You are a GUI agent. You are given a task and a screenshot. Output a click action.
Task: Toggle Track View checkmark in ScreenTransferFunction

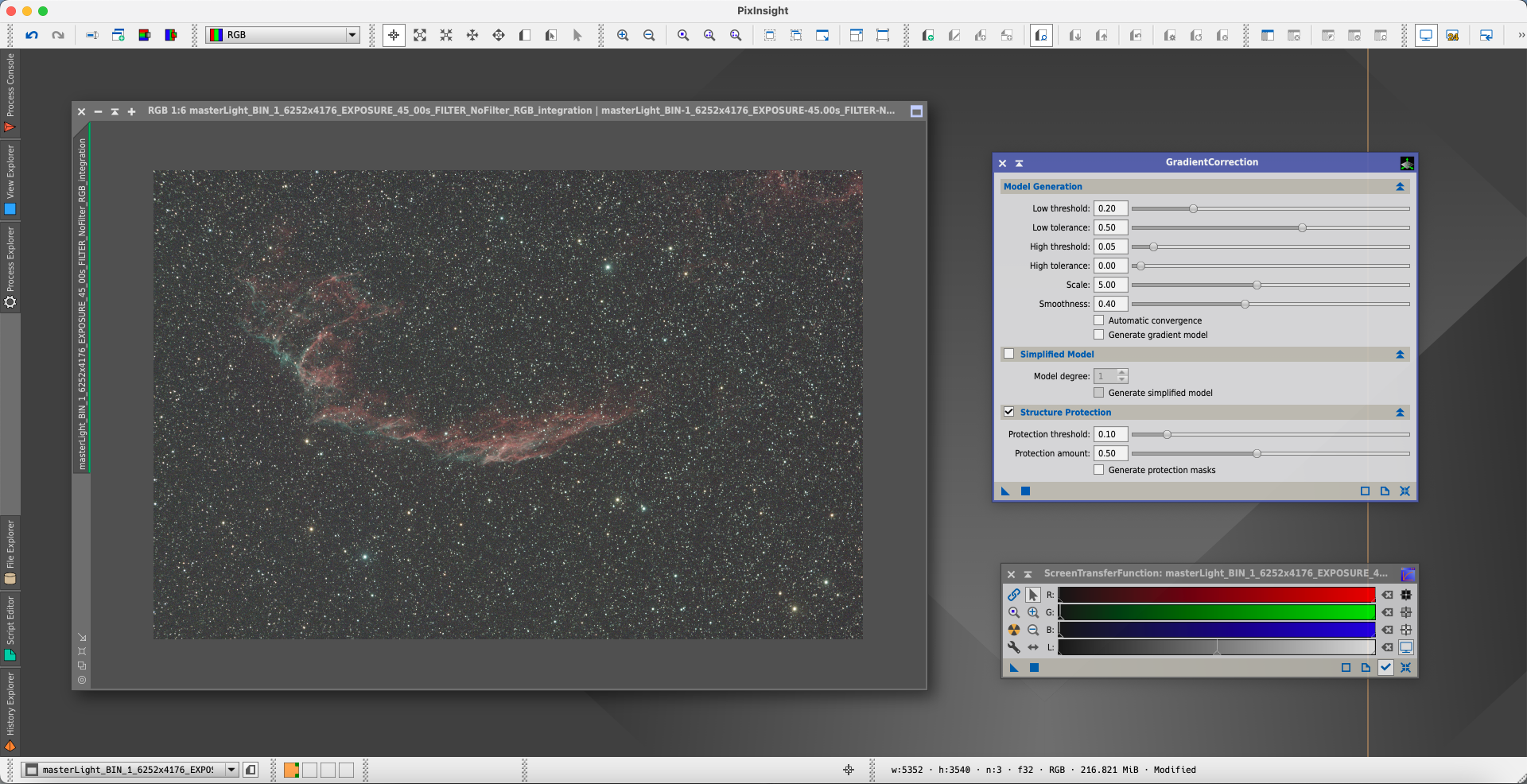(x=1385, y=668)
